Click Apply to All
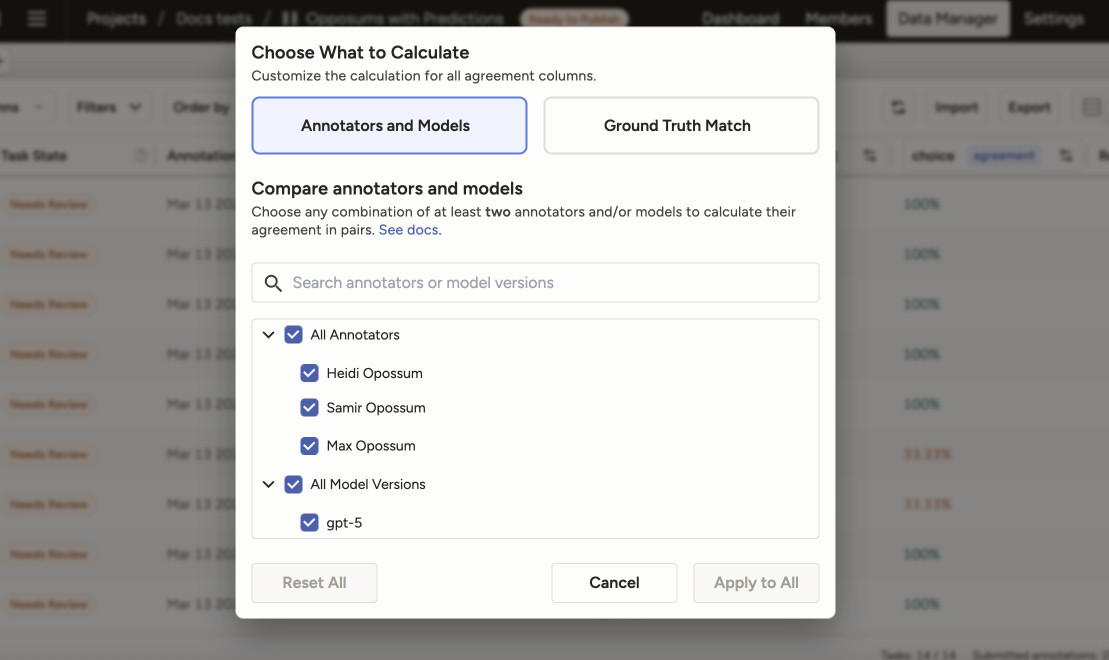This screenshot has height=660, width=1109. pyautogui.click(x=756, y=582)
